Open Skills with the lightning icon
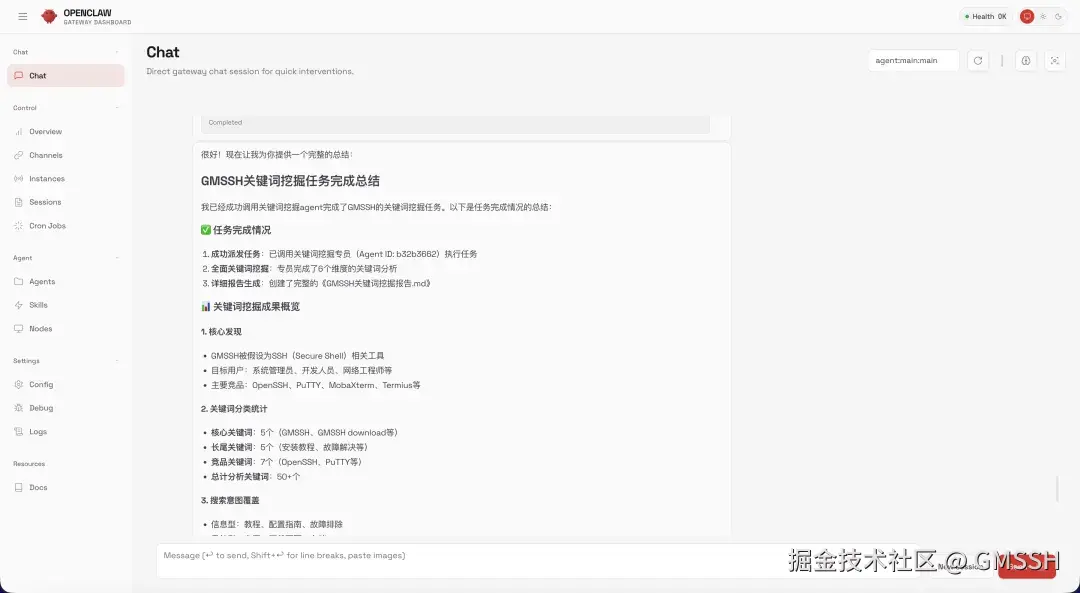Image resolution: width=1080 pixels, height=593 pixels. pyautogui.click(x=65, y=305)
